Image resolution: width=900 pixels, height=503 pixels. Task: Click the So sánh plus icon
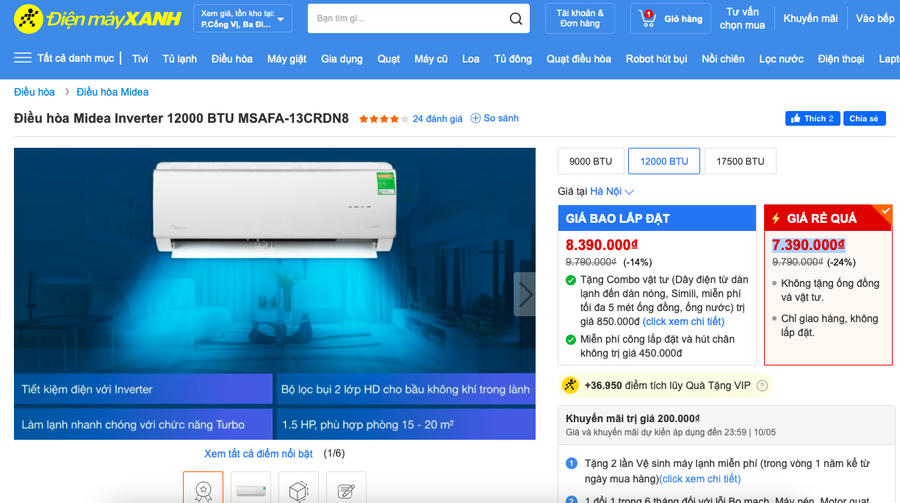pyautogui.click(x=475, y=118)
